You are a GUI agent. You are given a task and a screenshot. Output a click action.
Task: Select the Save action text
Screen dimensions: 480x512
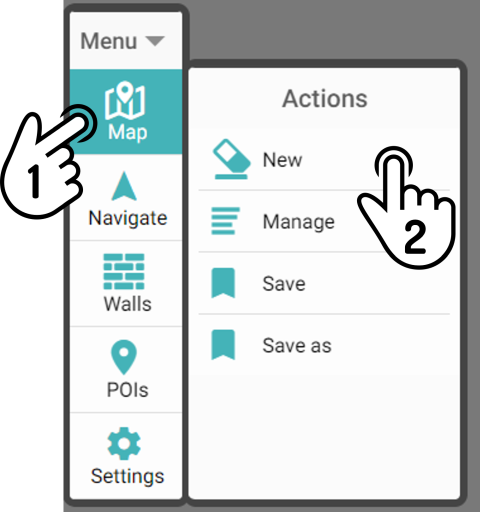284,284
